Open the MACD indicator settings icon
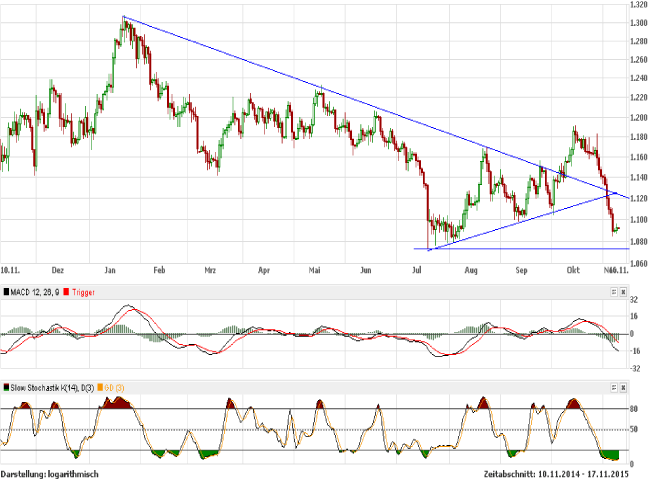 point(615,291)
